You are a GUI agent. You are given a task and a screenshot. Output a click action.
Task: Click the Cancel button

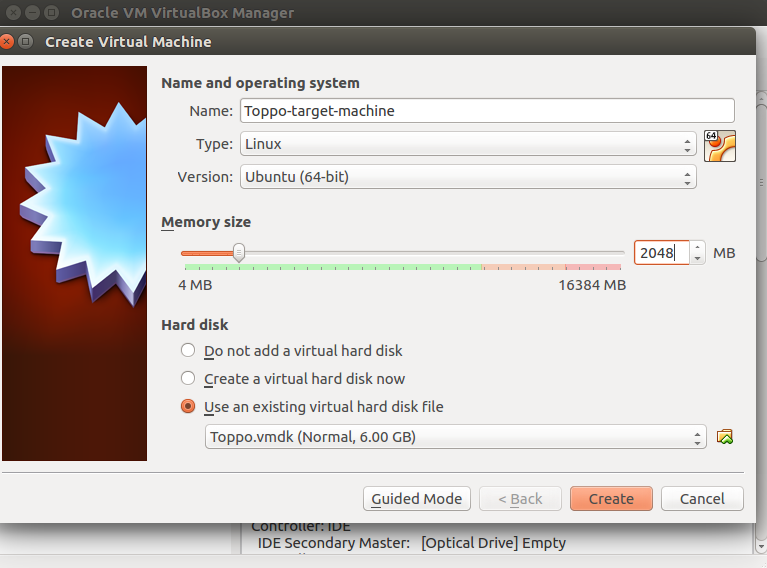[702, 499]
